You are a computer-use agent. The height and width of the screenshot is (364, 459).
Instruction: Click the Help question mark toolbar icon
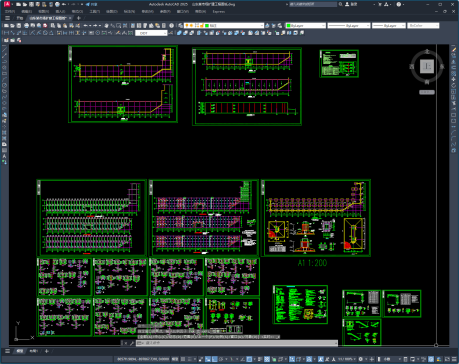pos(171,25)
